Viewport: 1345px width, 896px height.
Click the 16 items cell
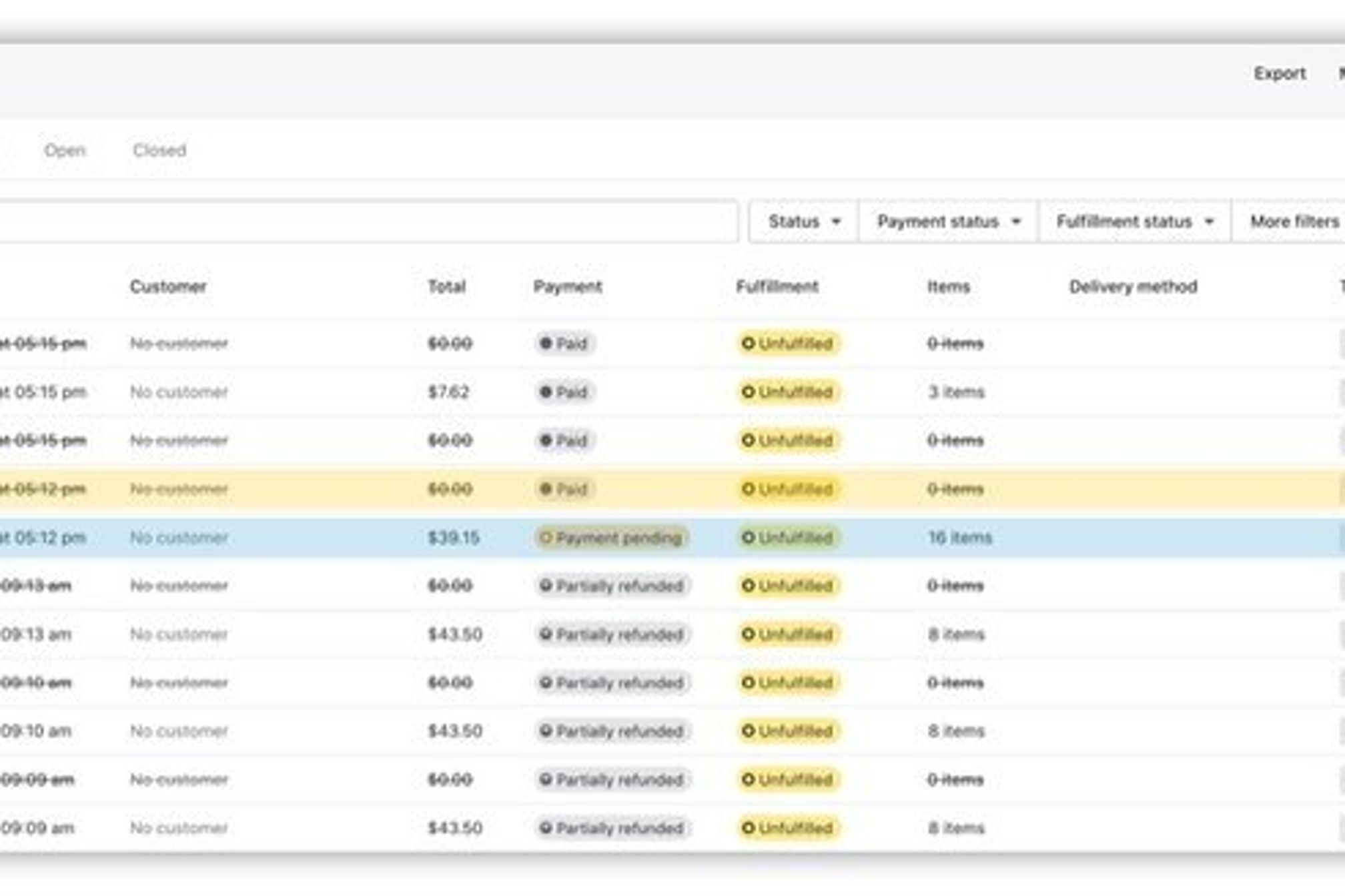click(x=960, y=537)
